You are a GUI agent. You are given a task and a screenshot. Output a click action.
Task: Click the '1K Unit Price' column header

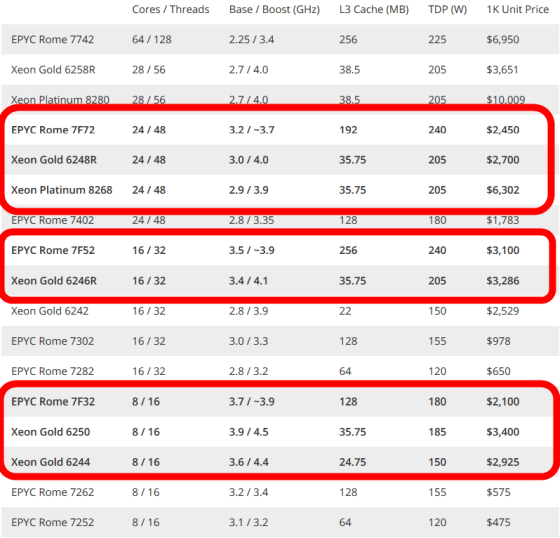click(x=518, y=9)
